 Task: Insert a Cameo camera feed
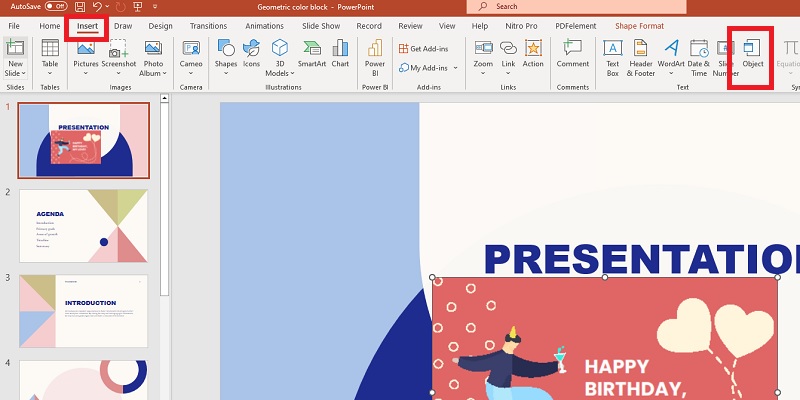(191, 58)
